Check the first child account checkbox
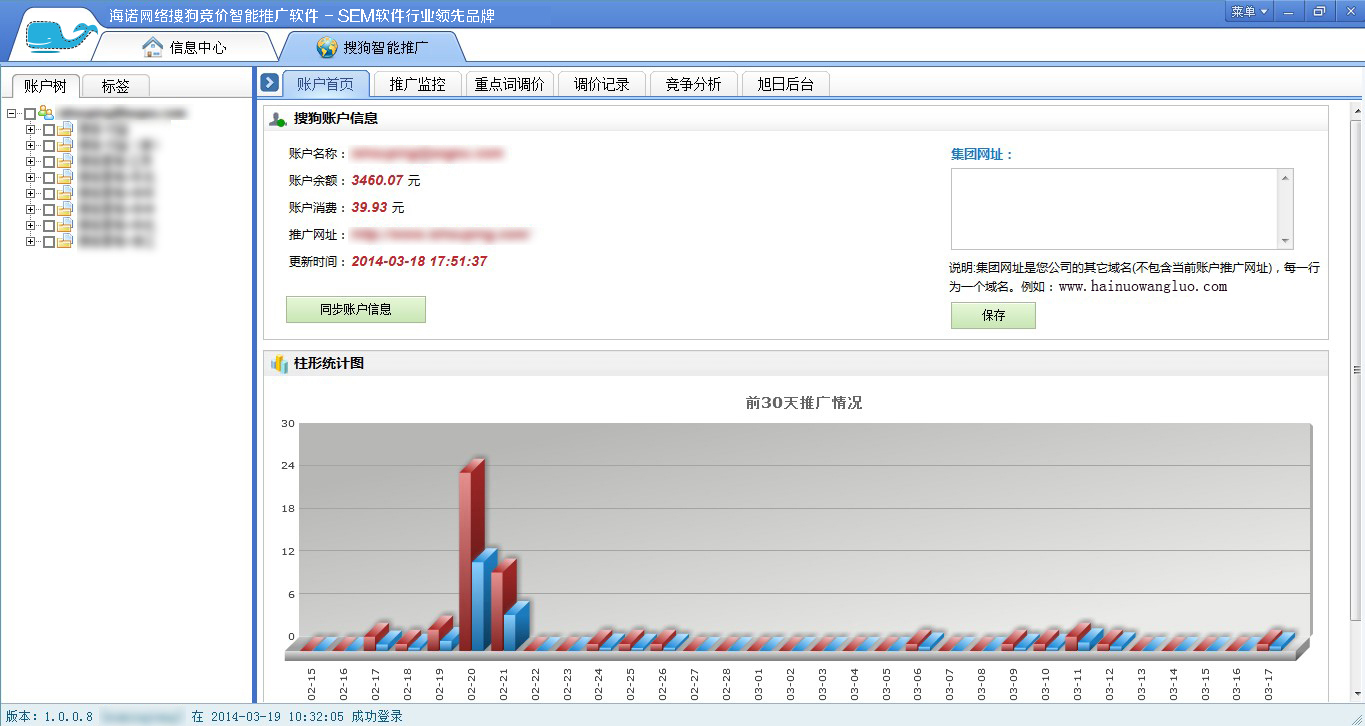 (49, 130)
